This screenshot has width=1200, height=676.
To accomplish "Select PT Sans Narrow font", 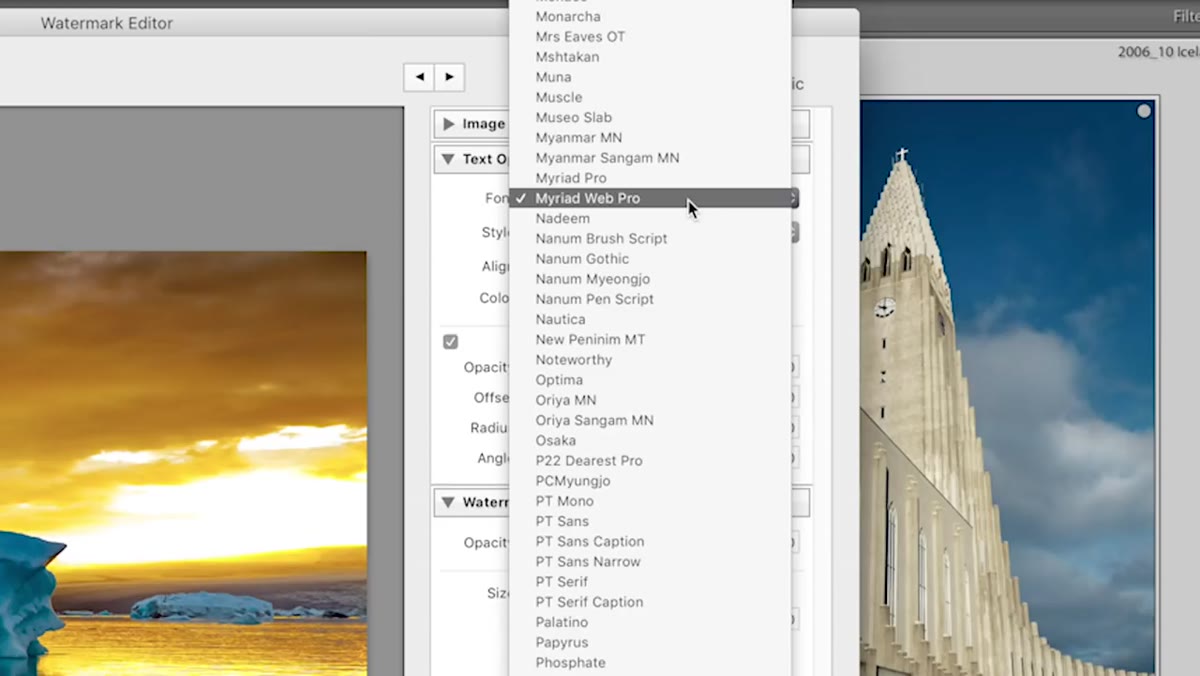I will point(650,561).
